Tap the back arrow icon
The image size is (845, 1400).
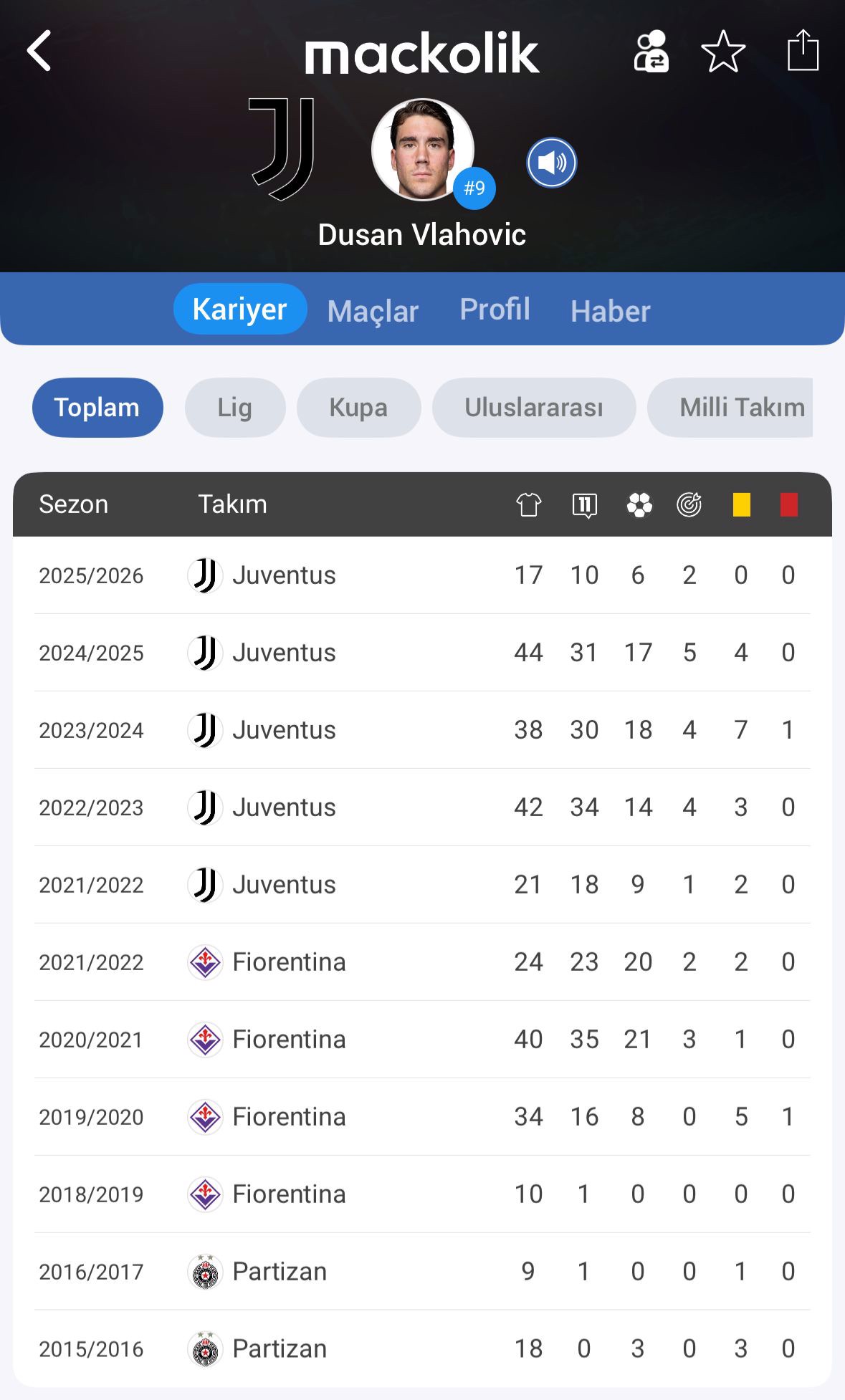39,51
